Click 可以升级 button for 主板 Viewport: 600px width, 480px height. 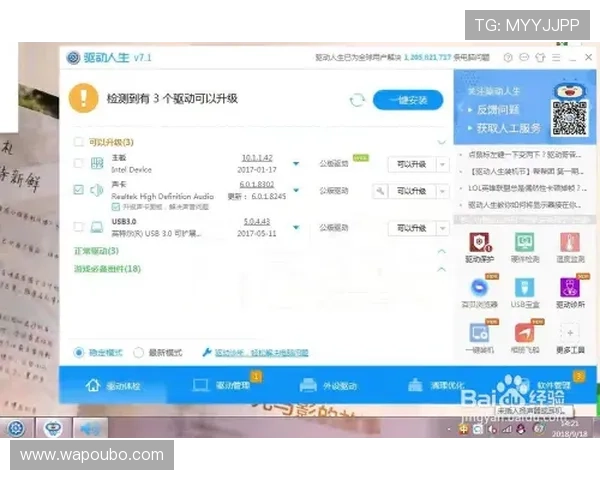pyautogui.click(x=411, y=165)
